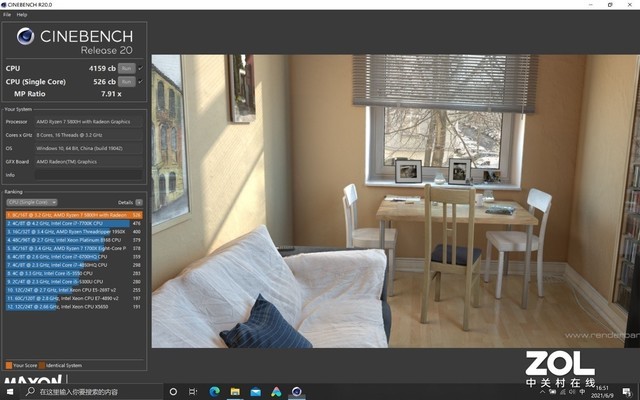Select the AMD Ryzen 7 5800H ranking entry
Screen dimensions: 640x400
73,215
